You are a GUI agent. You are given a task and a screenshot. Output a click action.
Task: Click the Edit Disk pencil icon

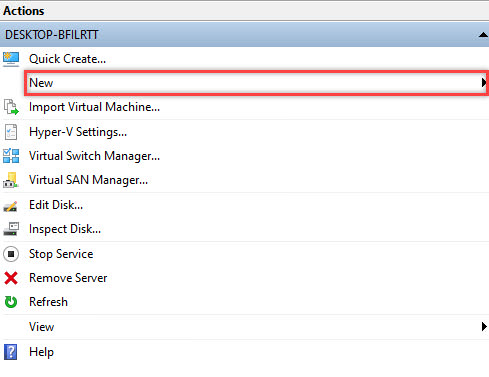[x=10, y=206]
